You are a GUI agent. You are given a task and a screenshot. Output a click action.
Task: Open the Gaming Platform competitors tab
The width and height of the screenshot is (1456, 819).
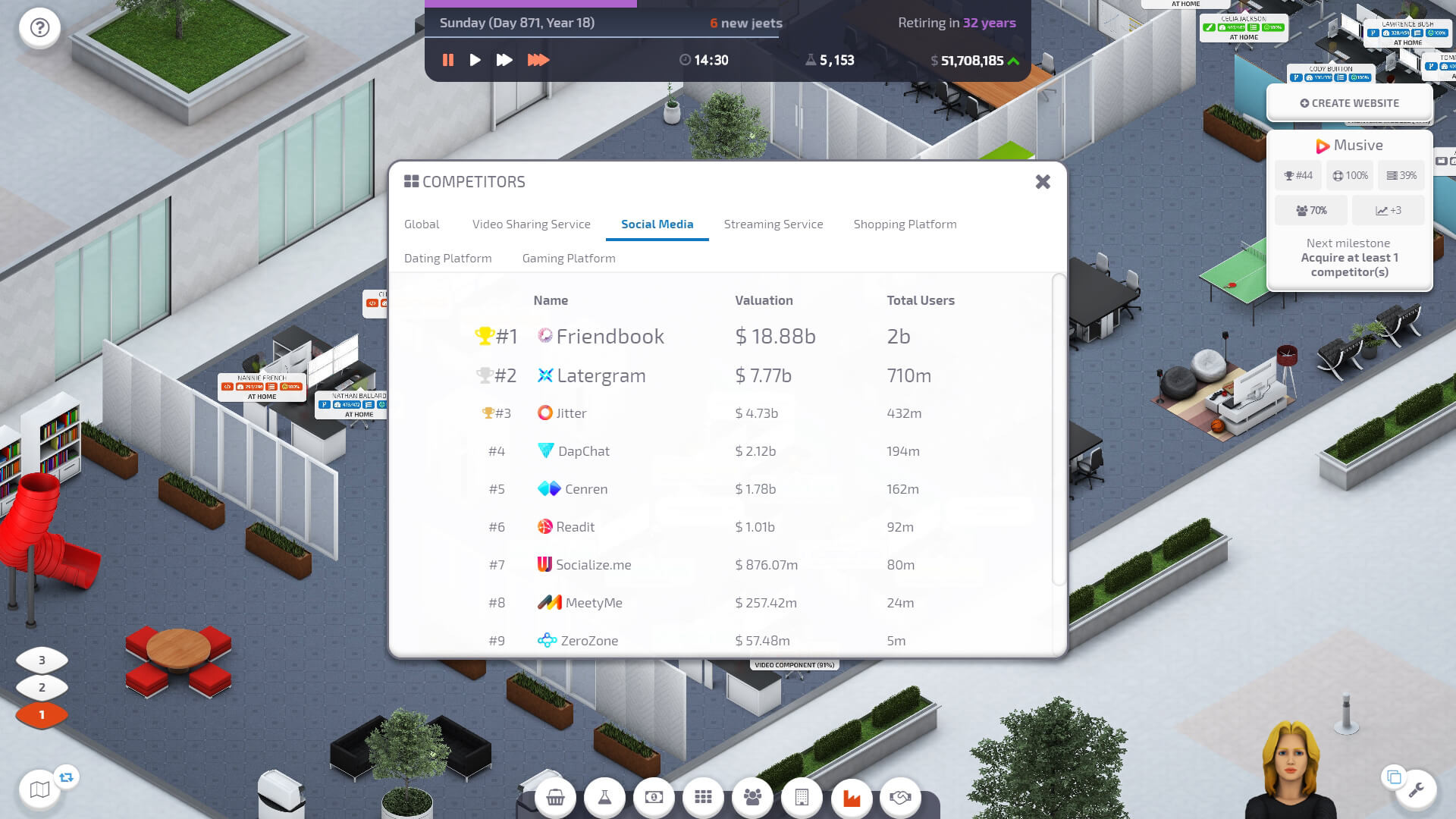568,258
